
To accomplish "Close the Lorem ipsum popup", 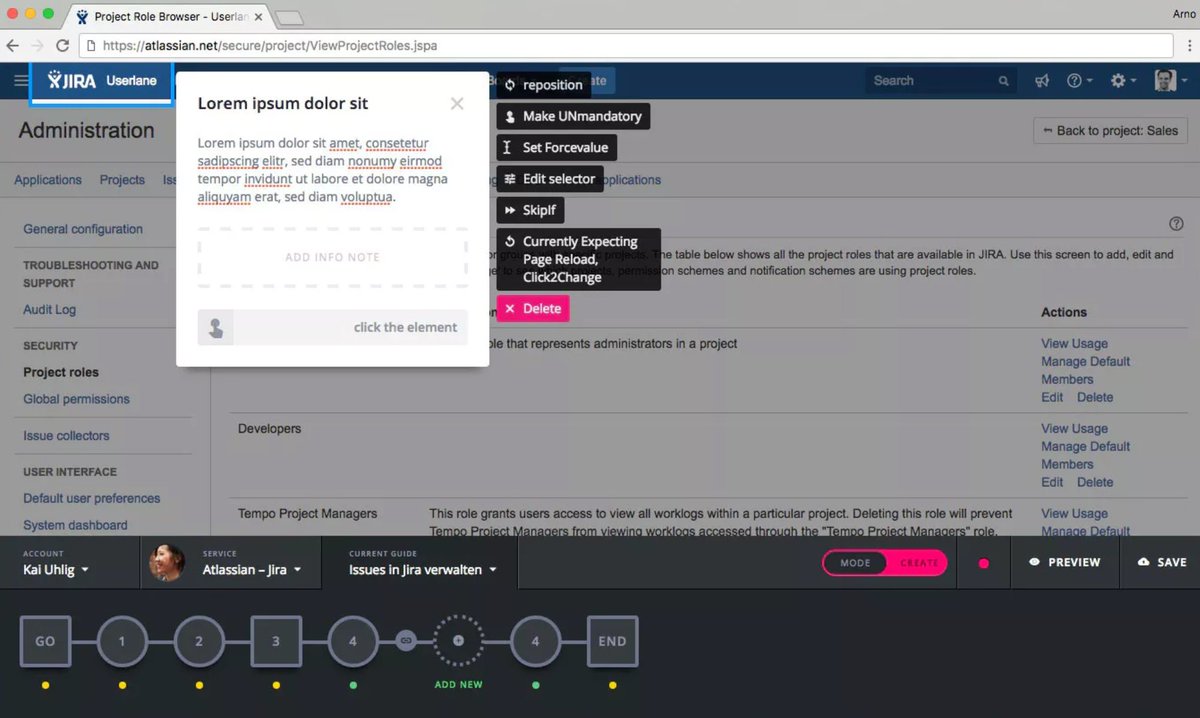I will point(457,103).
